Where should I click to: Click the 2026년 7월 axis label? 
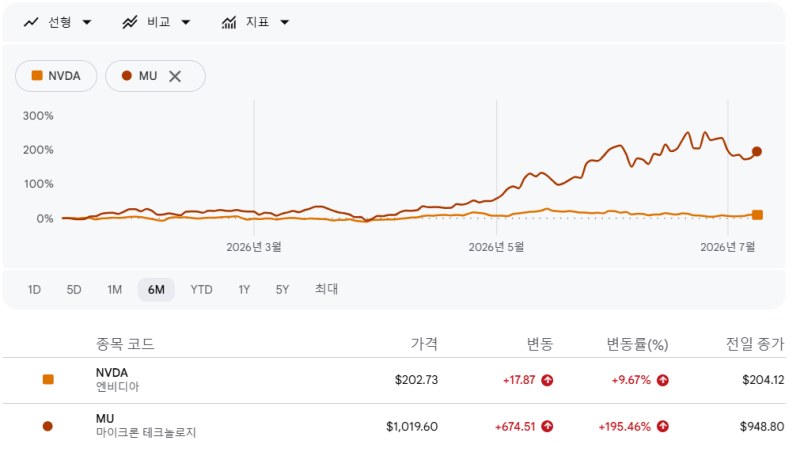[728, 247]
